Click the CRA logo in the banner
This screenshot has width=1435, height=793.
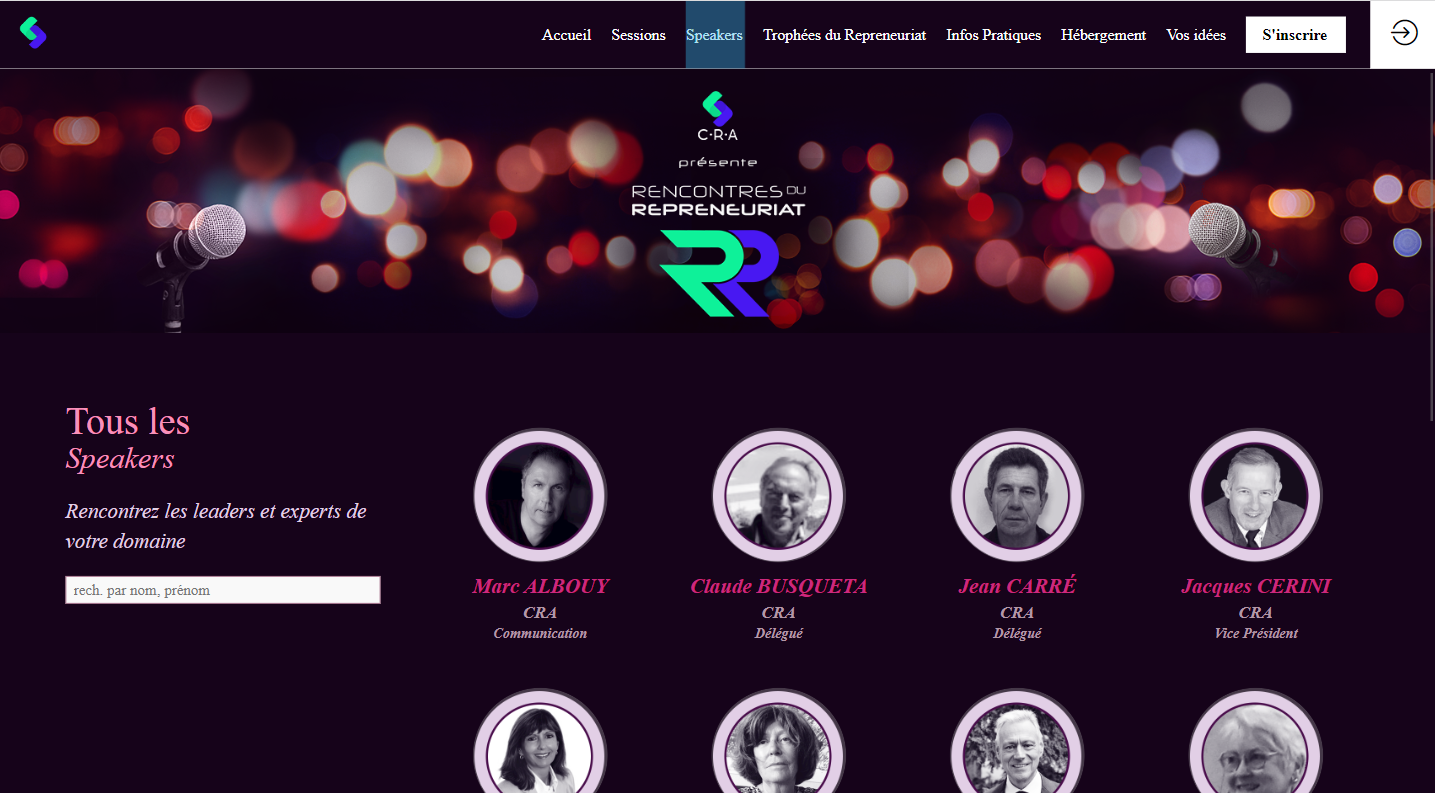[x=718, y=116]
